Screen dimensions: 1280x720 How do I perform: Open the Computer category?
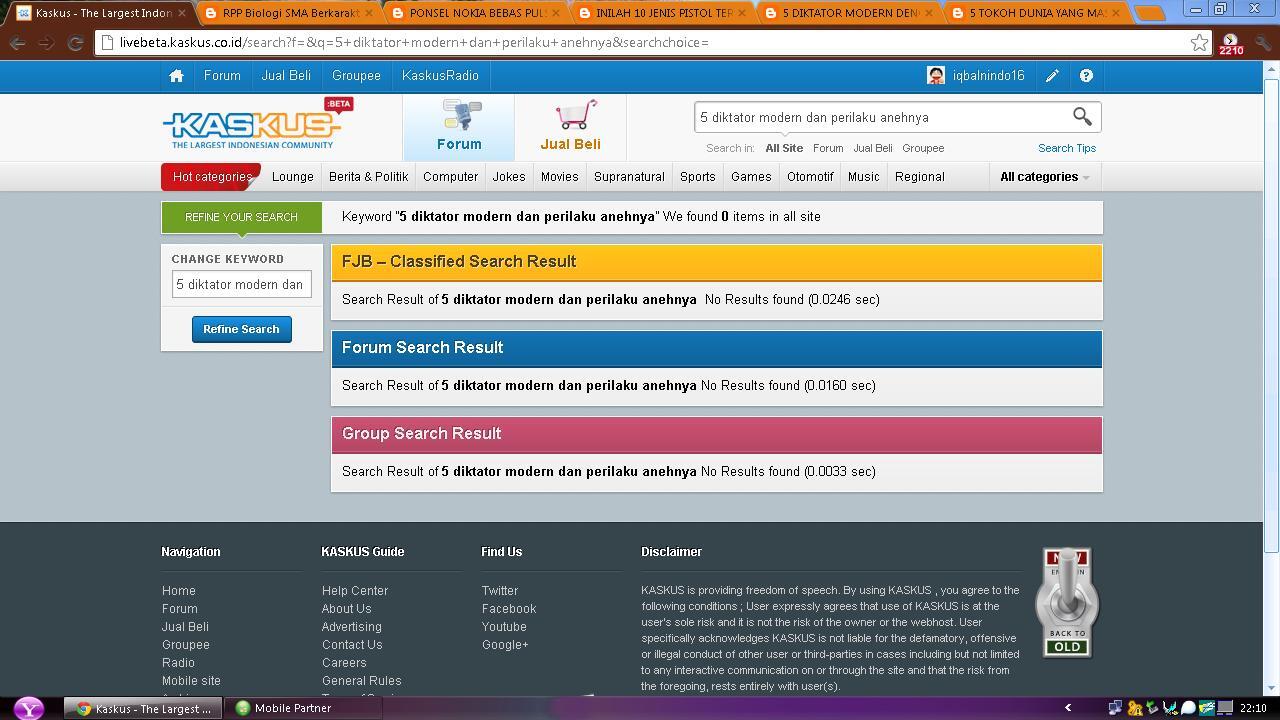point(450,177)
